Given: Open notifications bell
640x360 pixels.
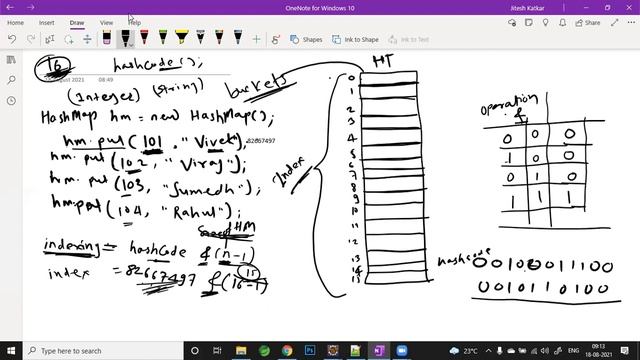Looking at the screenshot, I should coord(562,23).
